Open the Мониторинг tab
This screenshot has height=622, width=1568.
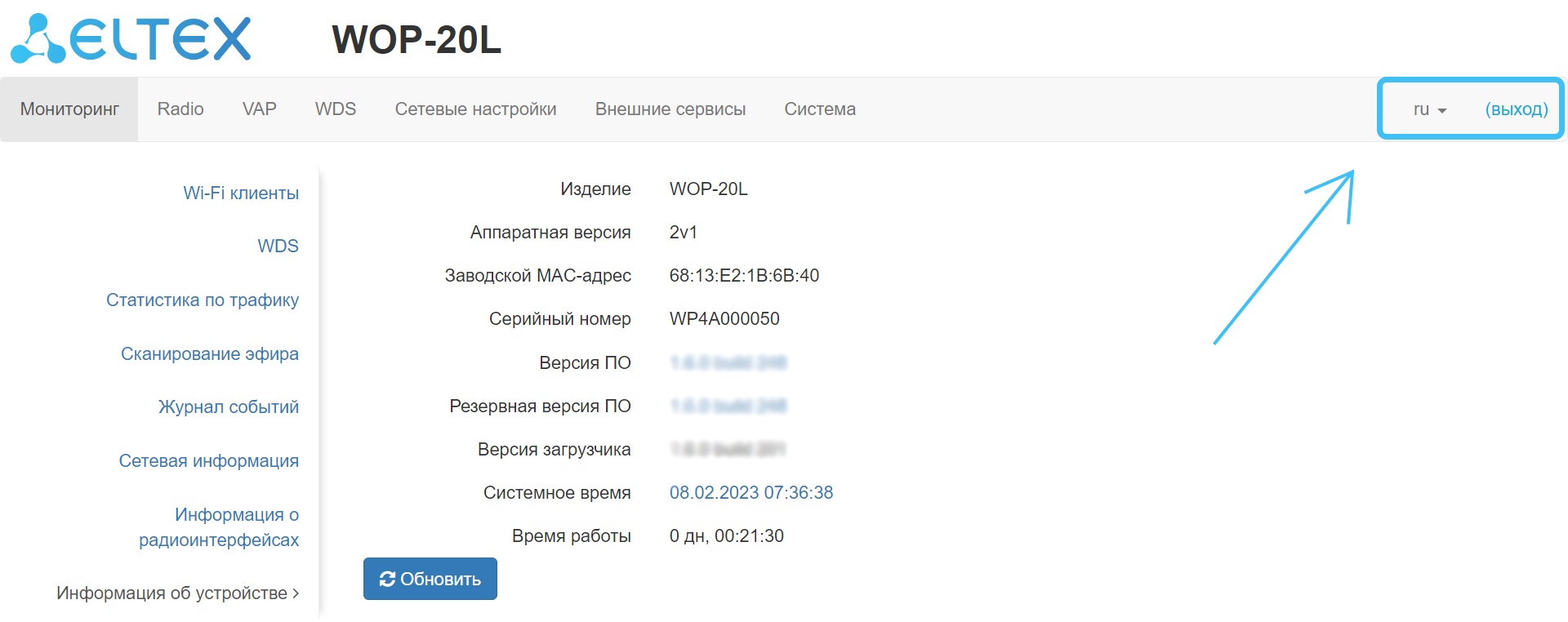click(69, 109)
